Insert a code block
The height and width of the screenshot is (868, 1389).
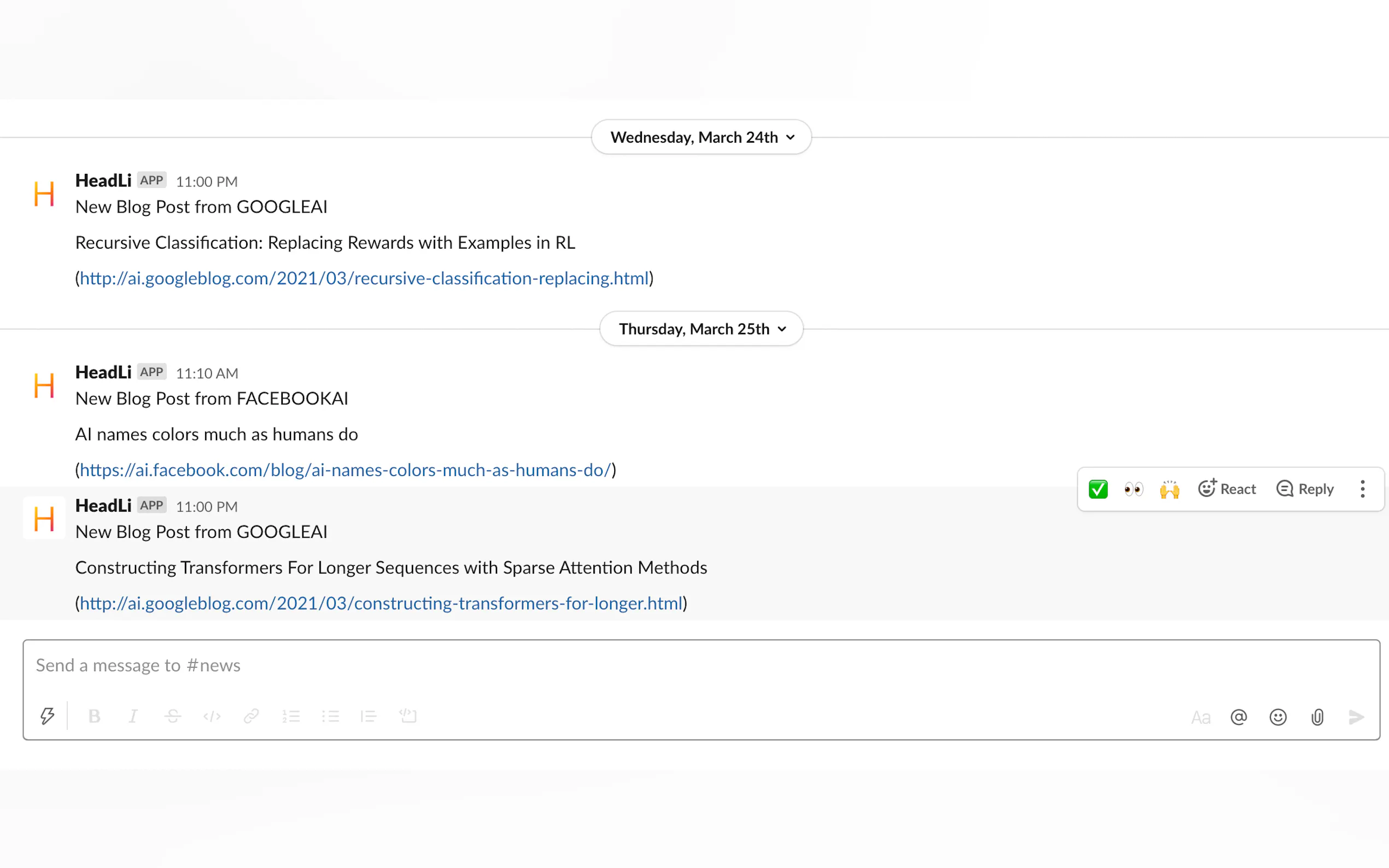point(408,716)
